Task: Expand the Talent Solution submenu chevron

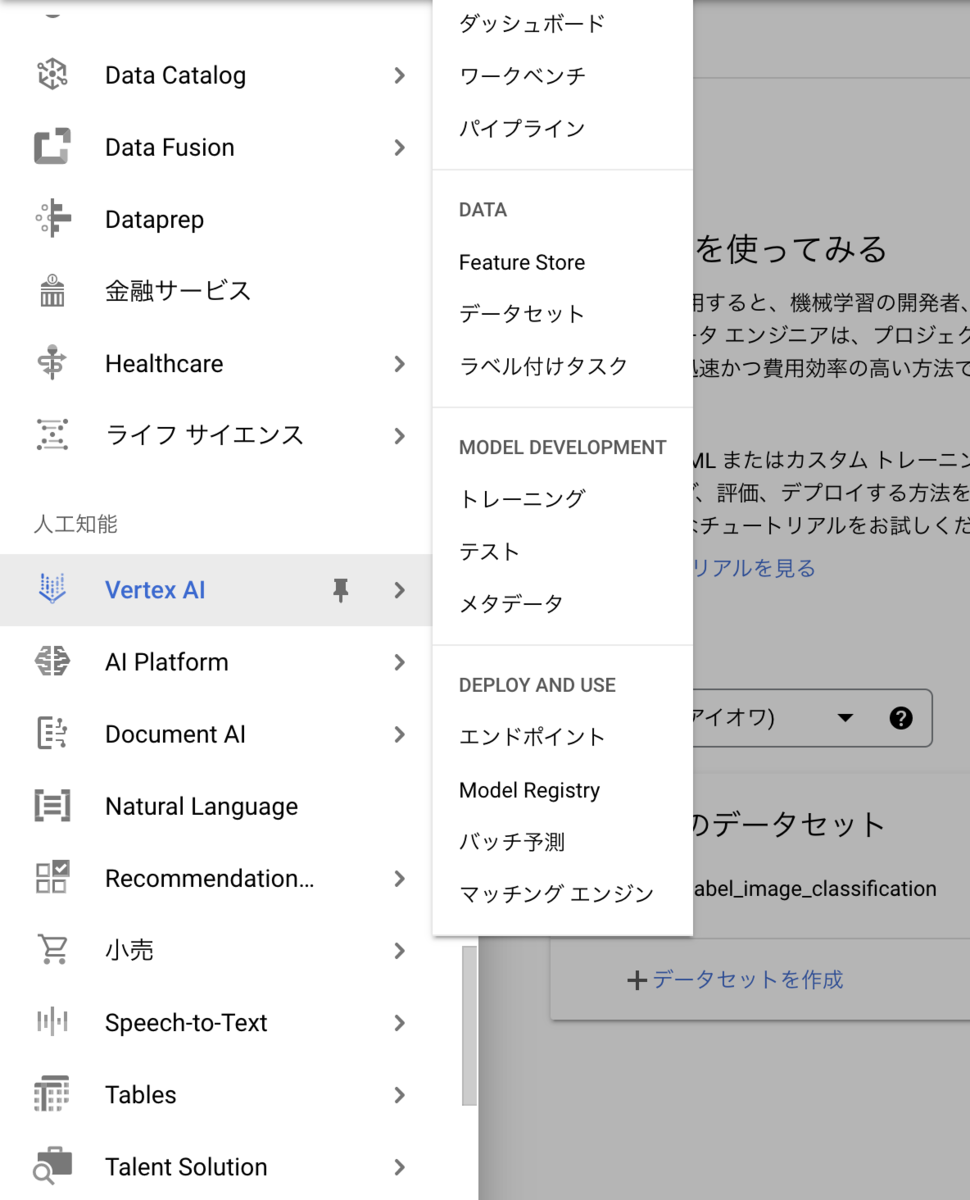Action: pyautogui.click(x=399, y=1166)
